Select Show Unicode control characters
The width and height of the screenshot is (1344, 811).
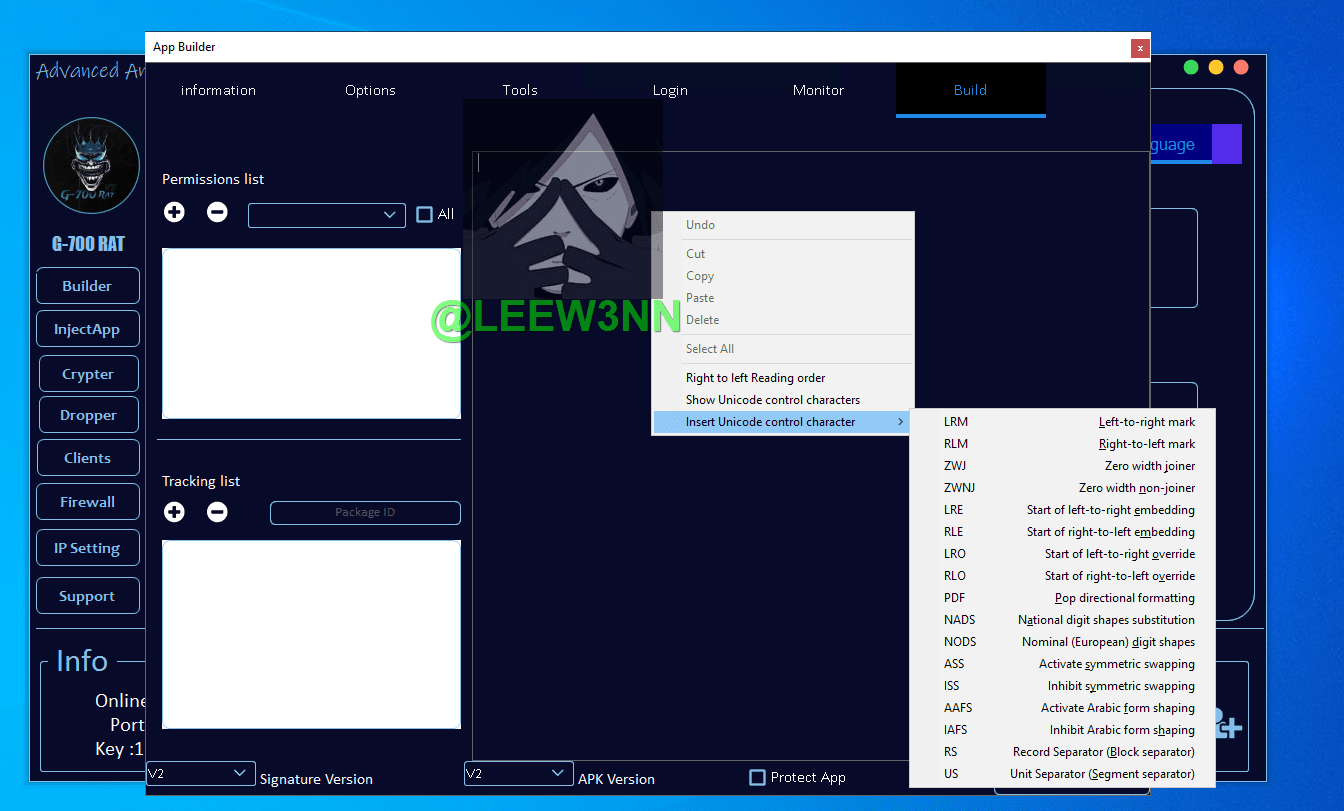click(772, 400)
